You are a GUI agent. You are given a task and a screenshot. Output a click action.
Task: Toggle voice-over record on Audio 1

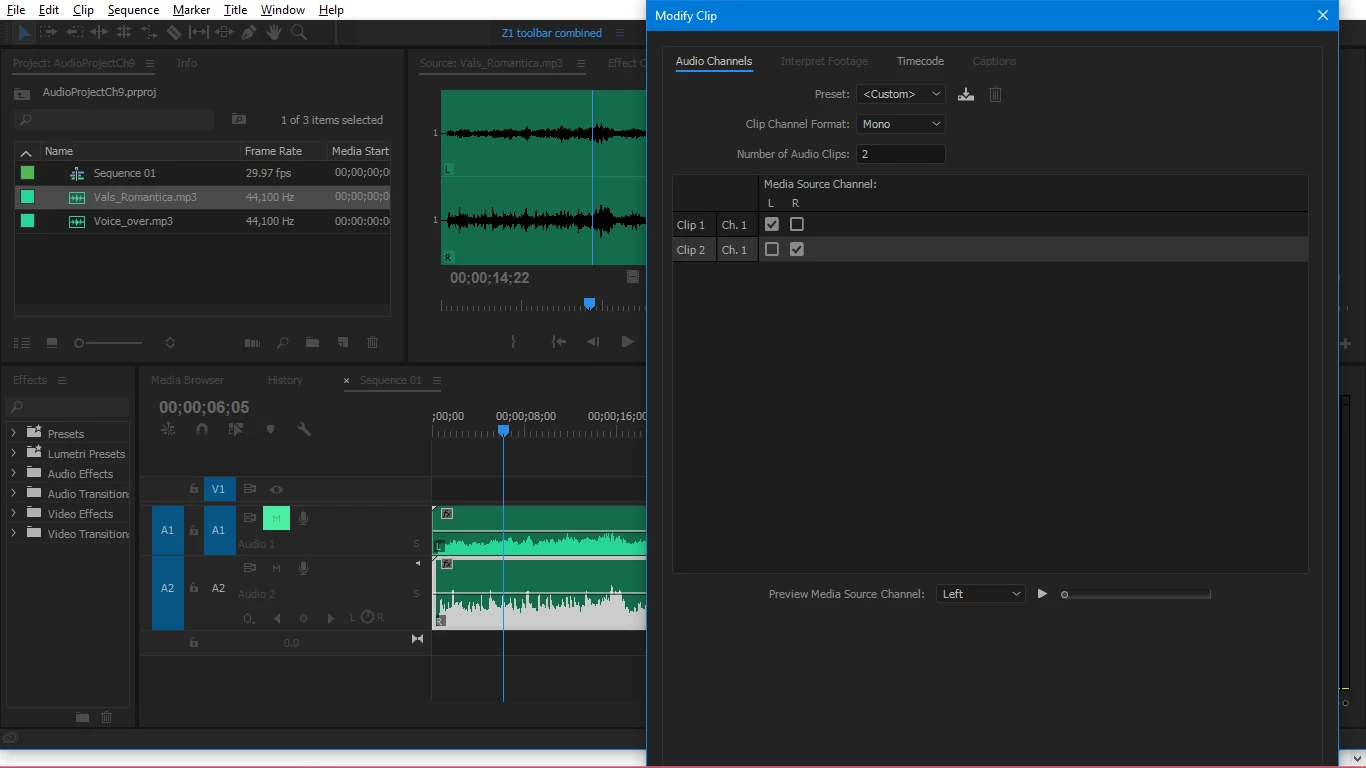(303, 518)
